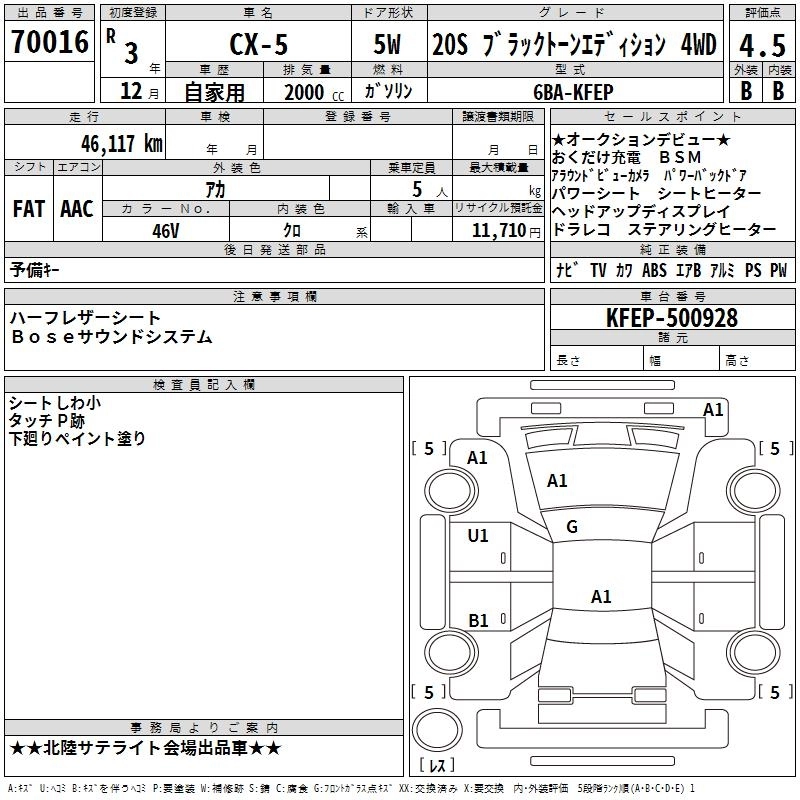
Task: Click PW in genuine equipment
Action: pos(779,270)
